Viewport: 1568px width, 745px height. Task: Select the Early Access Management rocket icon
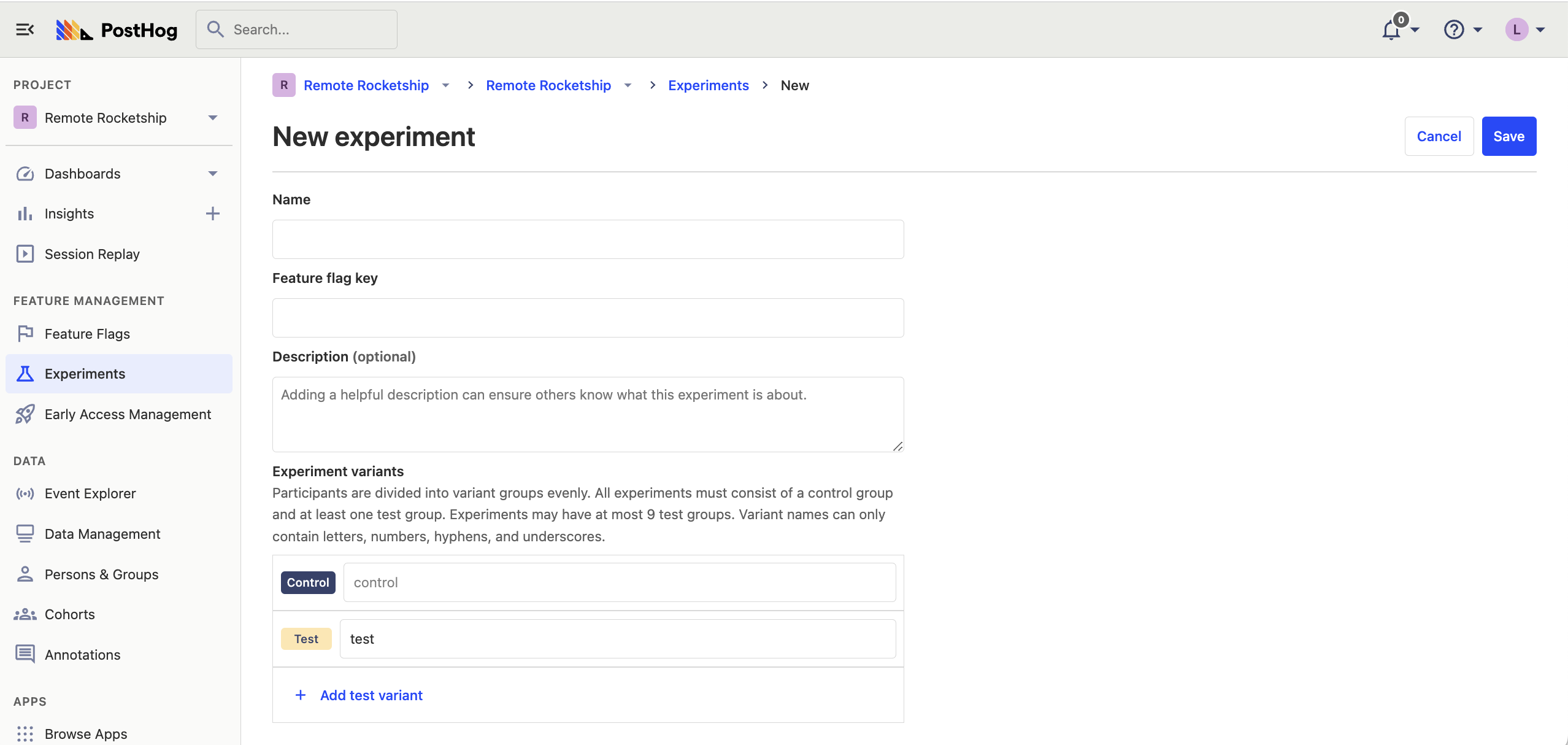[x=24, y=414]
